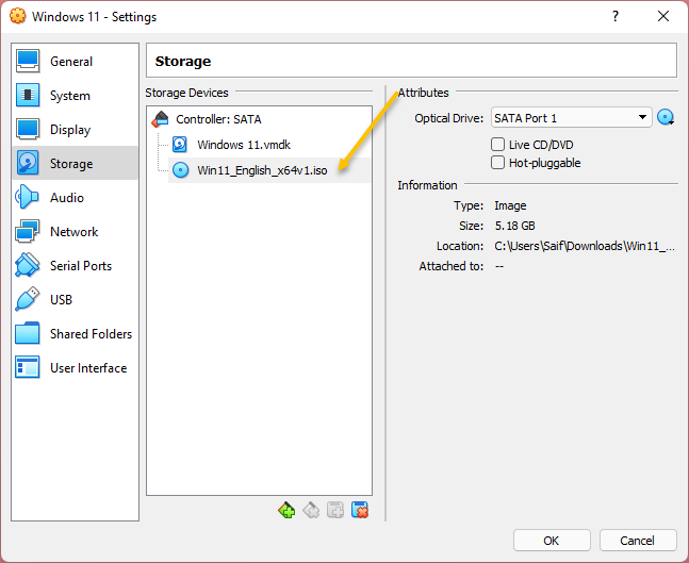689x563 pixels.
Task: Click the USB connector icon
Action: [x=27, y=299]
